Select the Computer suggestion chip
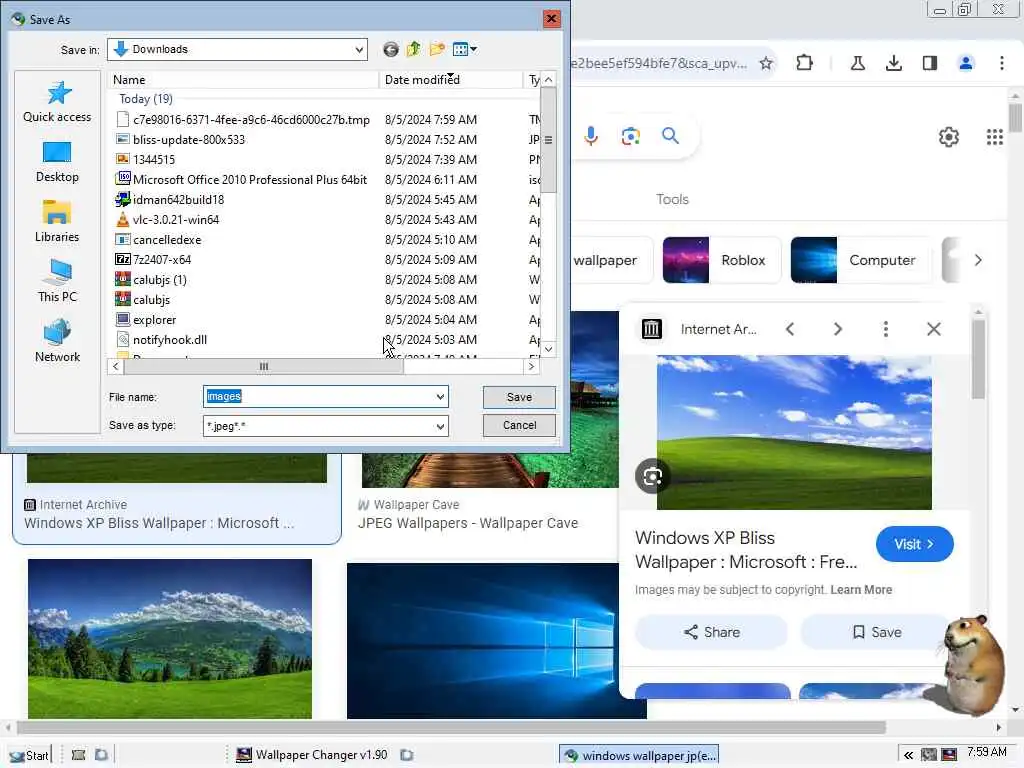 (x=861, y=260)
